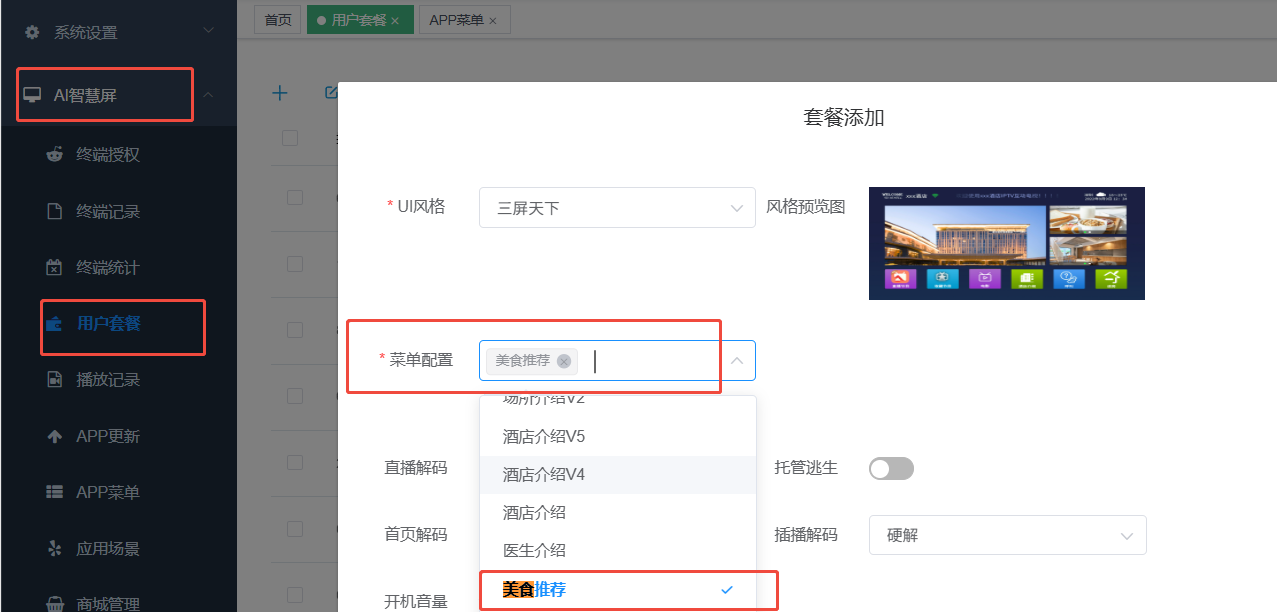
Task: Collapse the AI智慧屏 sidebar menu
Action: click(x=208, y=95)
